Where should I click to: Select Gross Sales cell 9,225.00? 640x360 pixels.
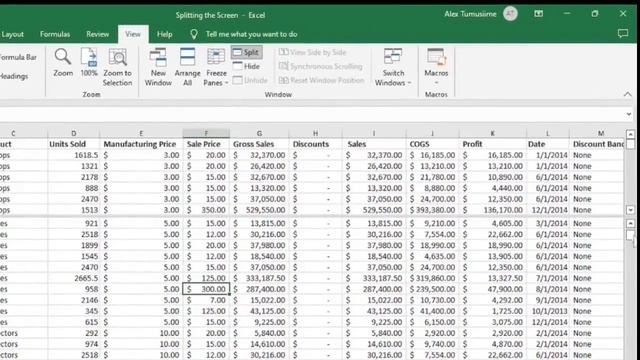coord(260,322)
